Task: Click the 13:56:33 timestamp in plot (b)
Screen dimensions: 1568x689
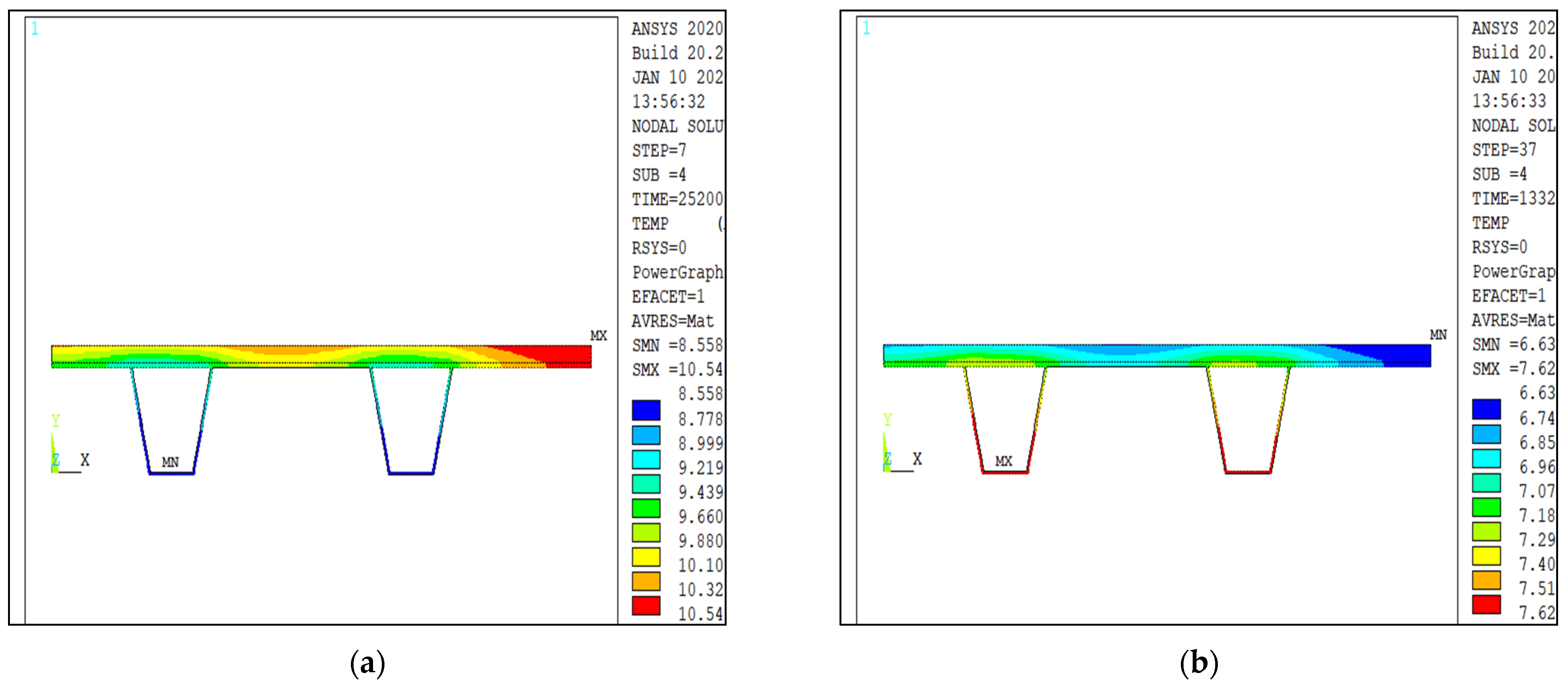Action: tap(1509, 101)
